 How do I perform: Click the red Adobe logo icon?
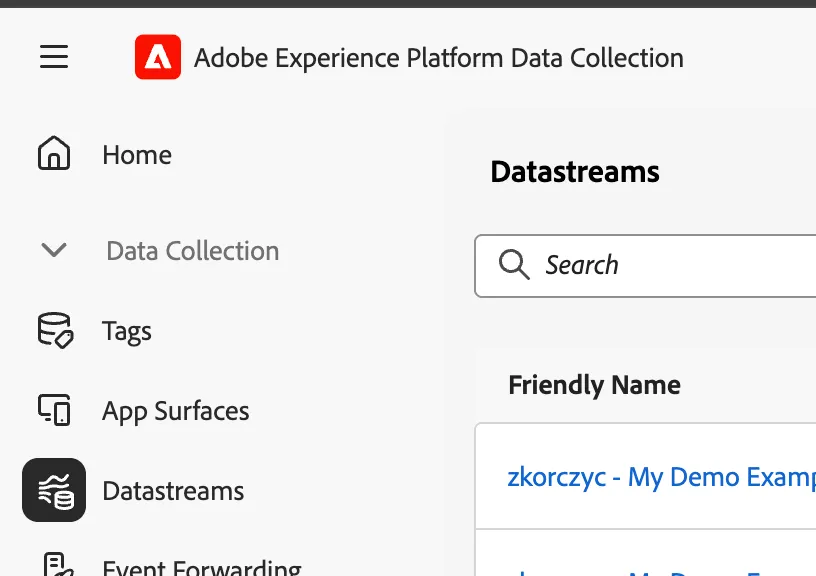[x=158, y=57]
